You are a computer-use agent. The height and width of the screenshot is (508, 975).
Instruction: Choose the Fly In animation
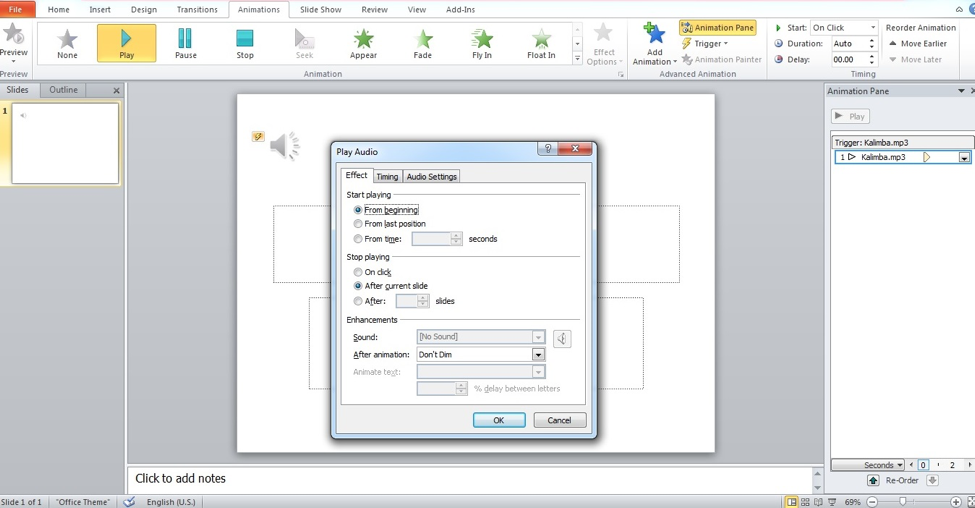click(x=482, y=43)
